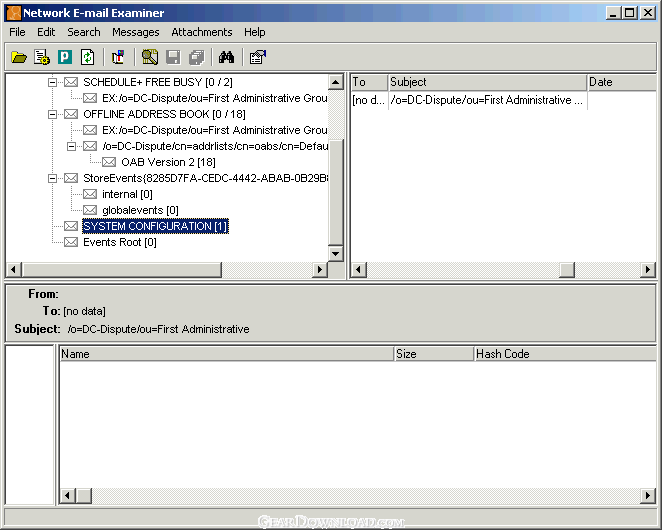Viewport: 662px width, 530px height.
Task: Click the page with green refresh arrows icon
Action: tap(87, 57)
